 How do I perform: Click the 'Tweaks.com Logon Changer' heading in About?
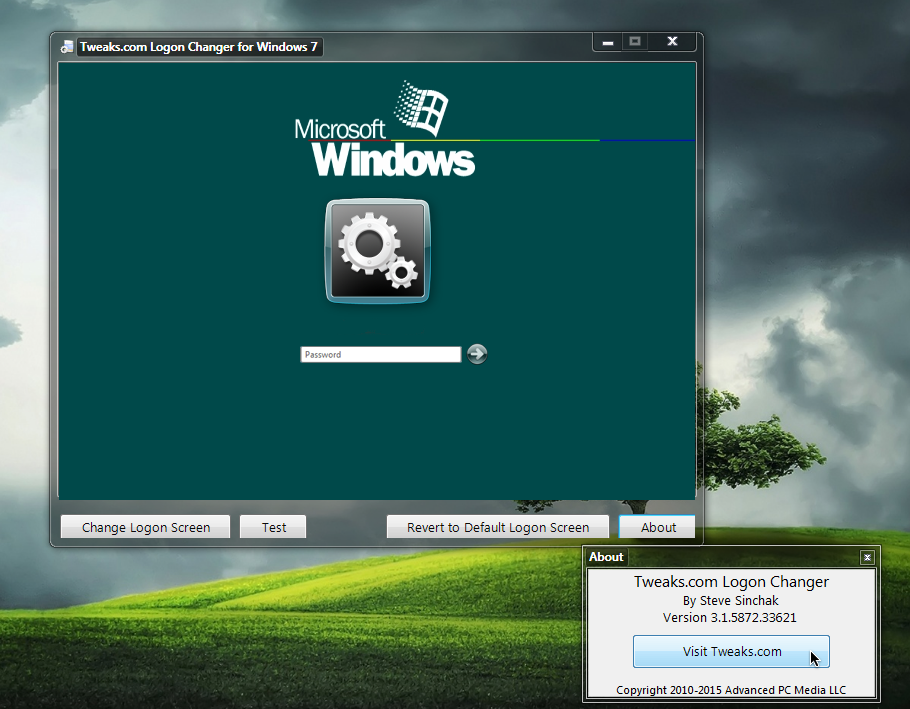click(x=731, y=581)
